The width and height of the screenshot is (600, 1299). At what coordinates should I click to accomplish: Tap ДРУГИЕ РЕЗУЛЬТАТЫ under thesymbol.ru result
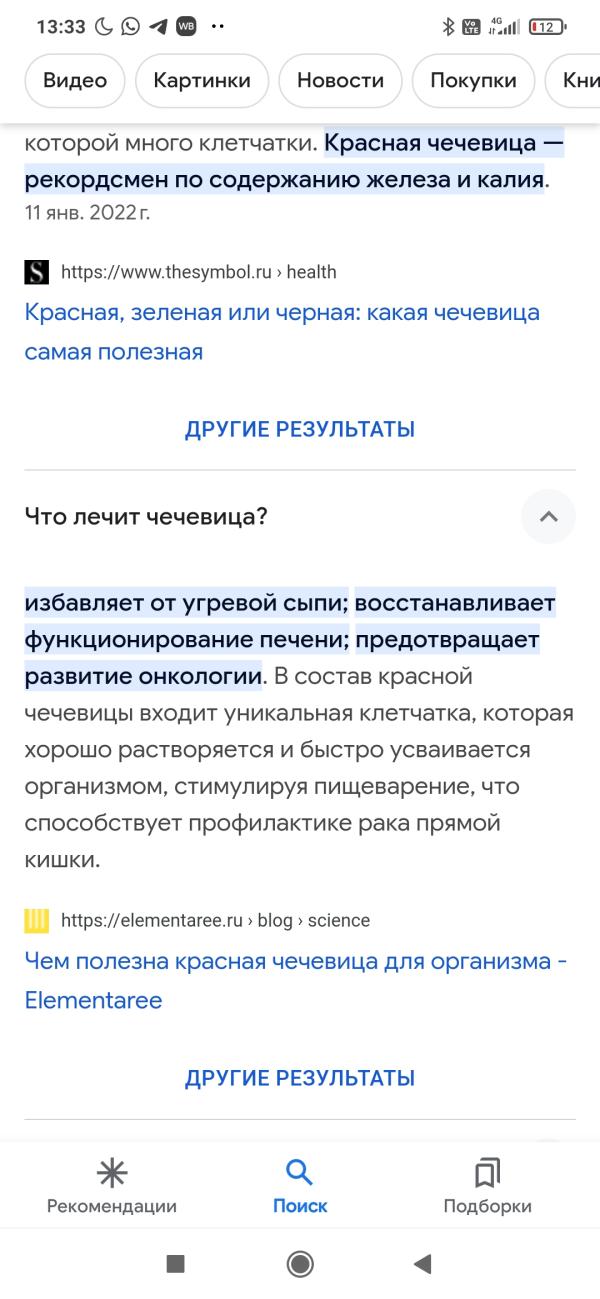[300, 430]
